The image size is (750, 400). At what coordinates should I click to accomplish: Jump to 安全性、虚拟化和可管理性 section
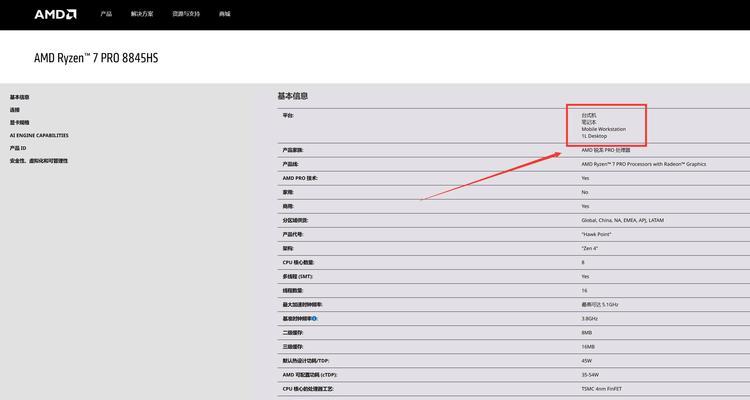(x=39, y=161)
